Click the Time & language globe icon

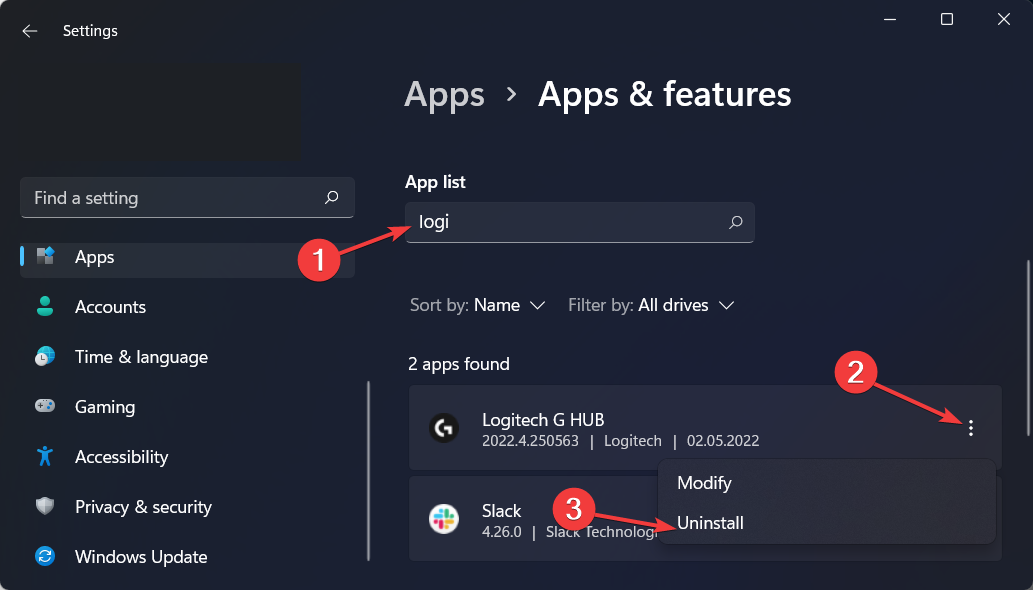point(45,357)
